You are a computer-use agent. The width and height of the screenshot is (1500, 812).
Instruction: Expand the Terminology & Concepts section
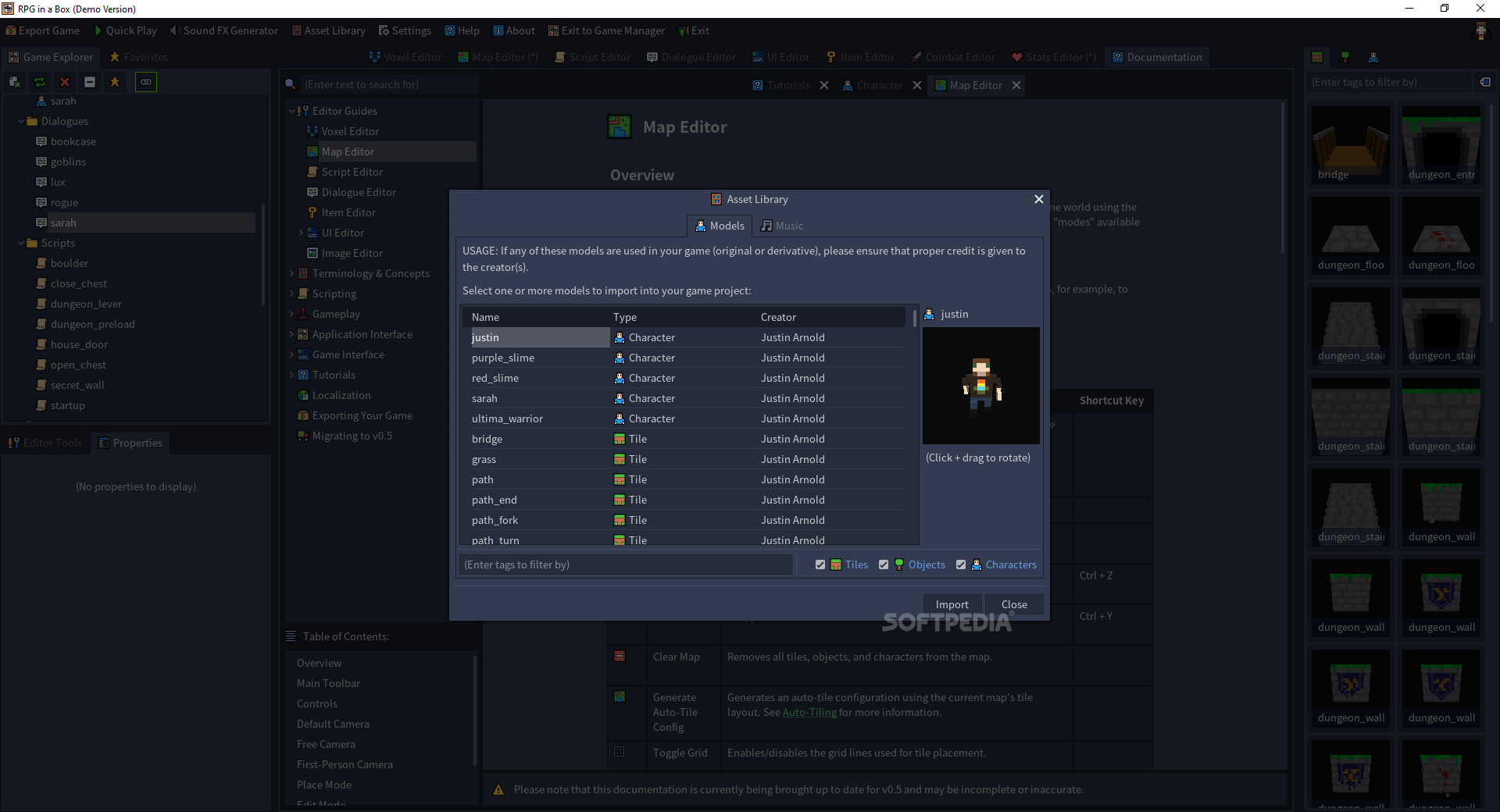coord(292,273)
